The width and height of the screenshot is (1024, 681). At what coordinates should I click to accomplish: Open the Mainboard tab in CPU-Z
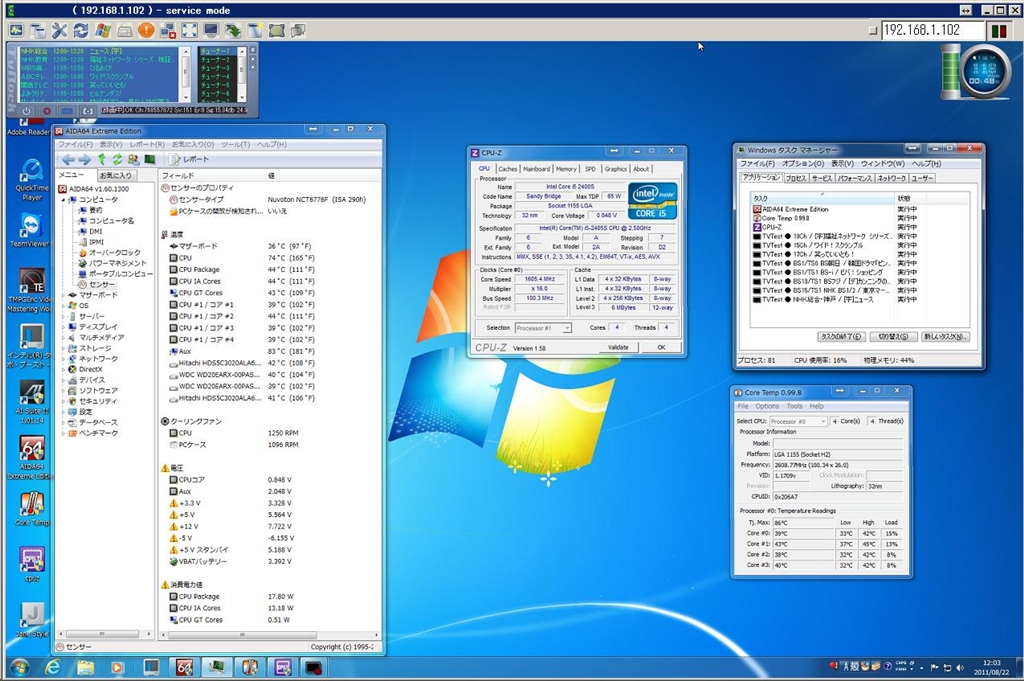pos(537,169)
